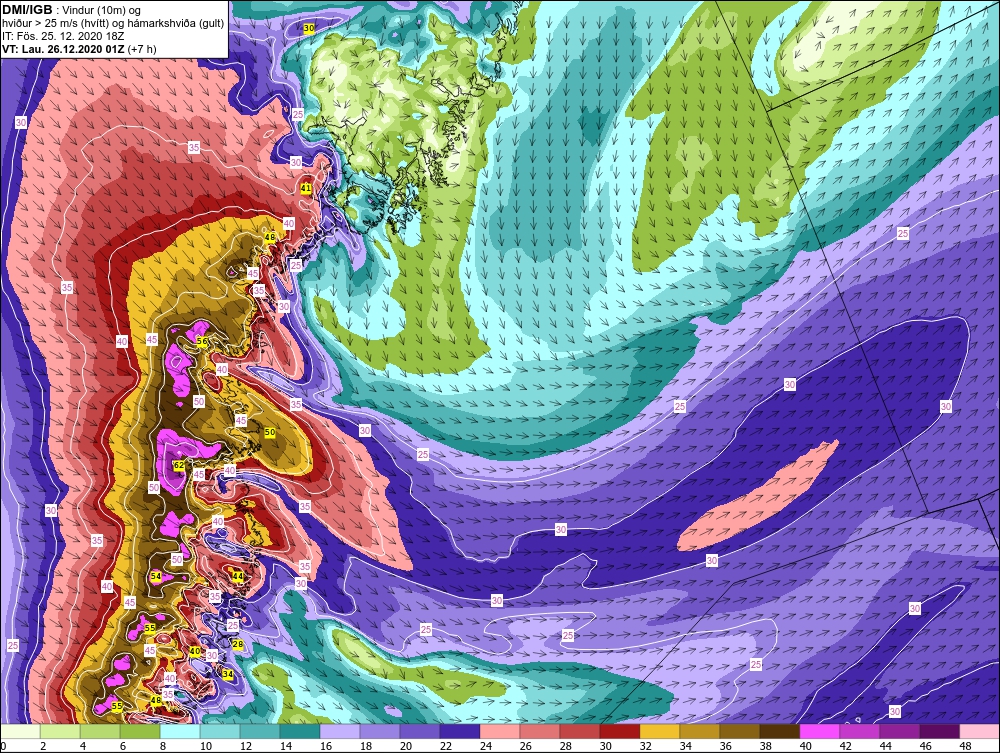This screenshot has height=753, width=1000.
Task: Select legend swatch between 20 and 22
Action: tap(420, 731)
